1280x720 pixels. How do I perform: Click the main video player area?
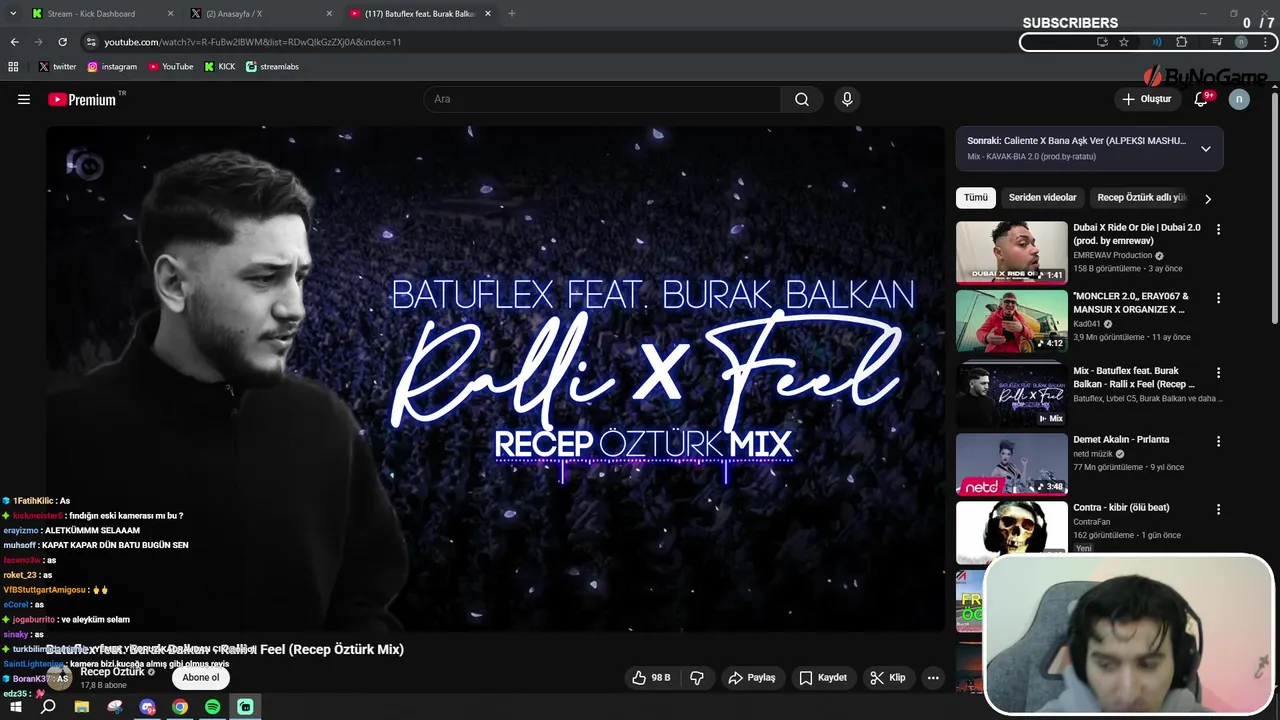click(x=496, y=378)
